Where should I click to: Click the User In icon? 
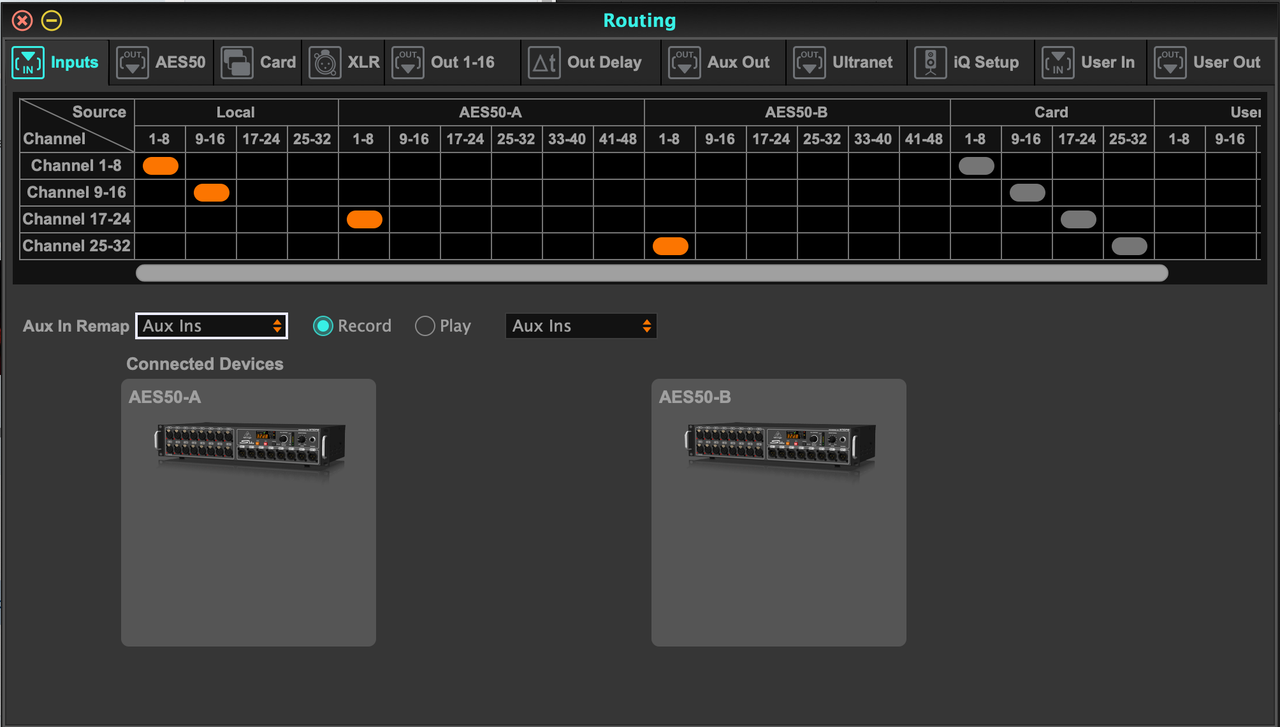pos(1058,62)
